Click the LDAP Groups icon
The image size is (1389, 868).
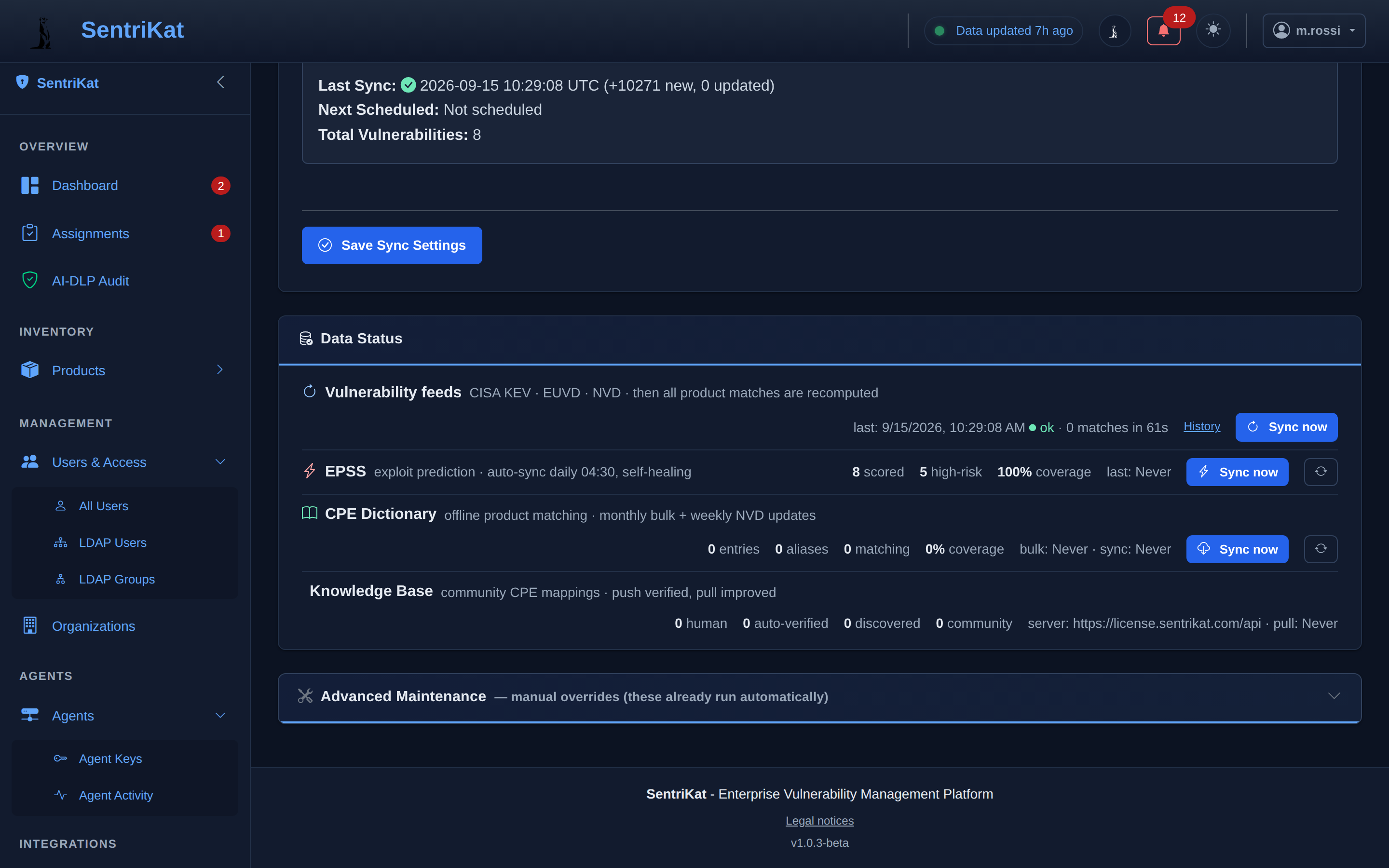click(x=60, y=579)
